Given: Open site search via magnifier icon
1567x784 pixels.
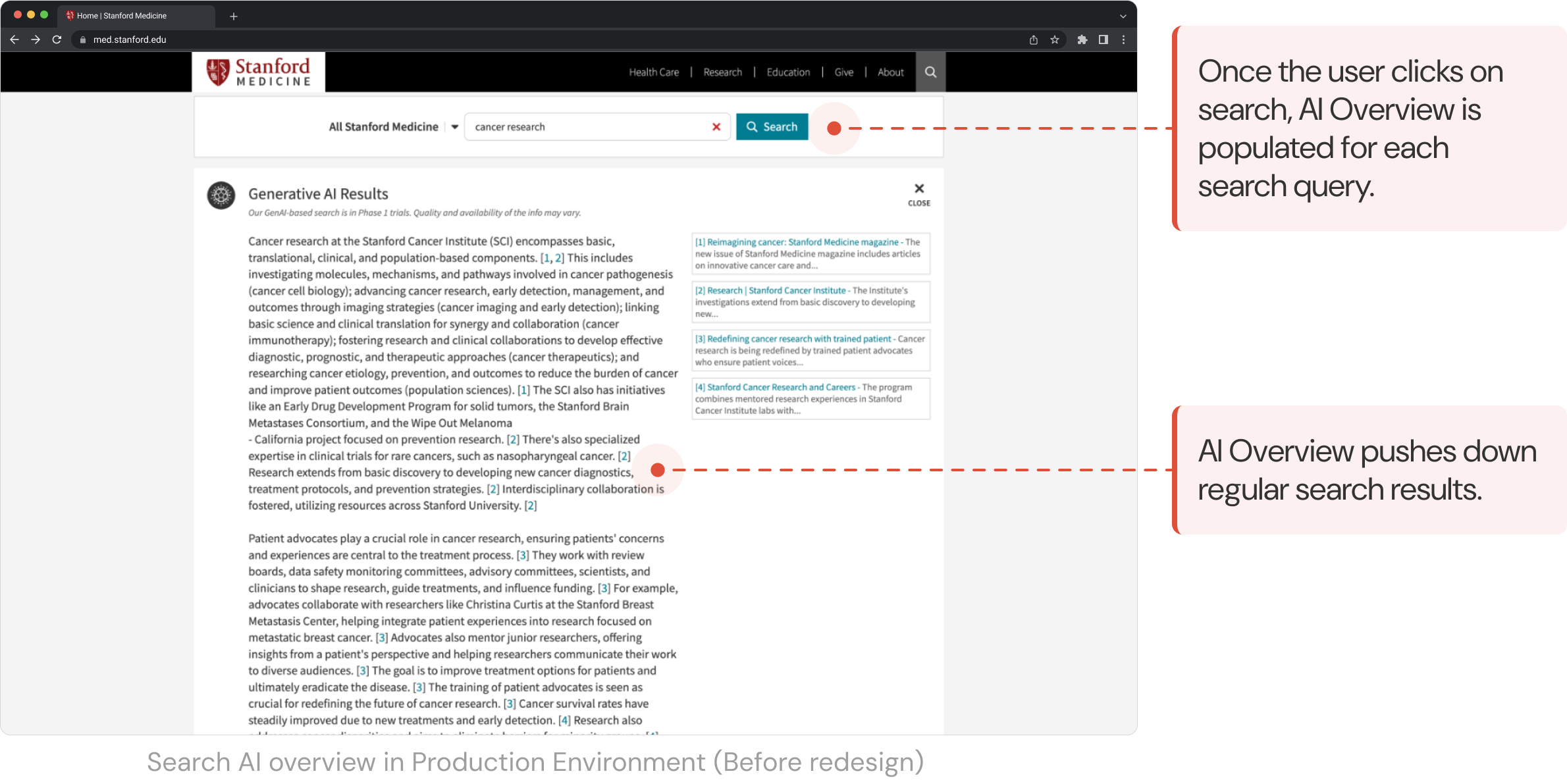Looking at the screenshot, I should [931, 72].
